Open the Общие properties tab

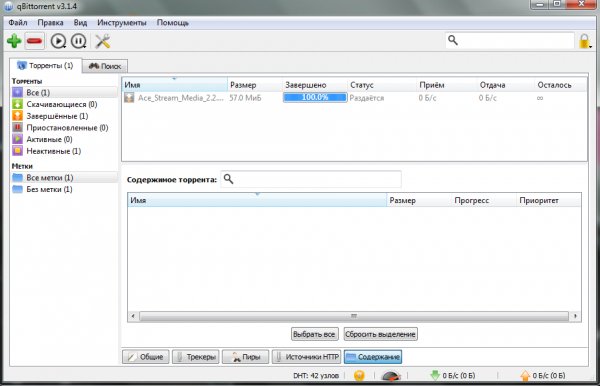tap(145, 357)
